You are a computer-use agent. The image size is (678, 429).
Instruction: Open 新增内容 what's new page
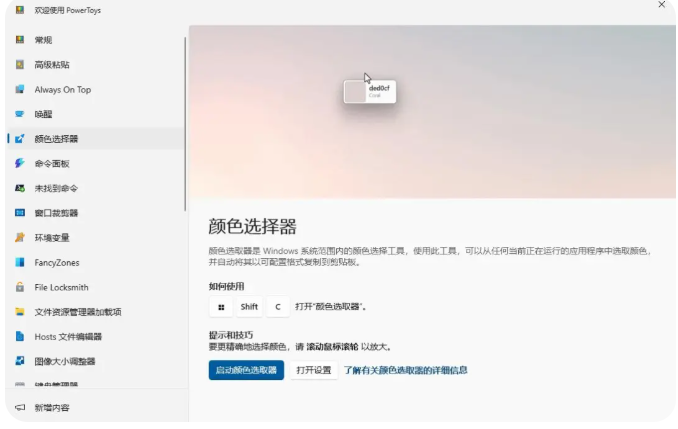coord(96,407)
